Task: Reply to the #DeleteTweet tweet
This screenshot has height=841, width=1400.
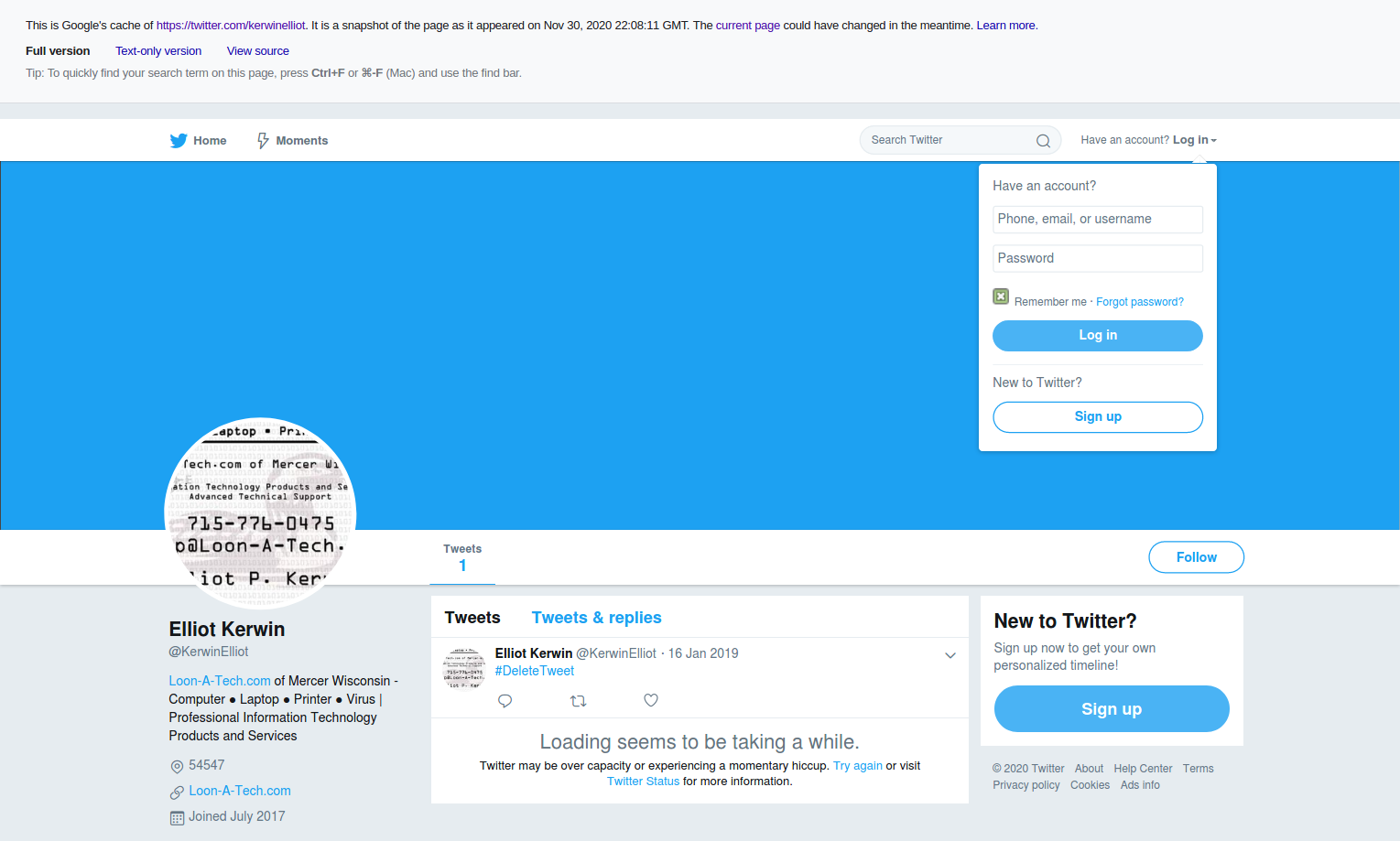Action: [505, 701]
